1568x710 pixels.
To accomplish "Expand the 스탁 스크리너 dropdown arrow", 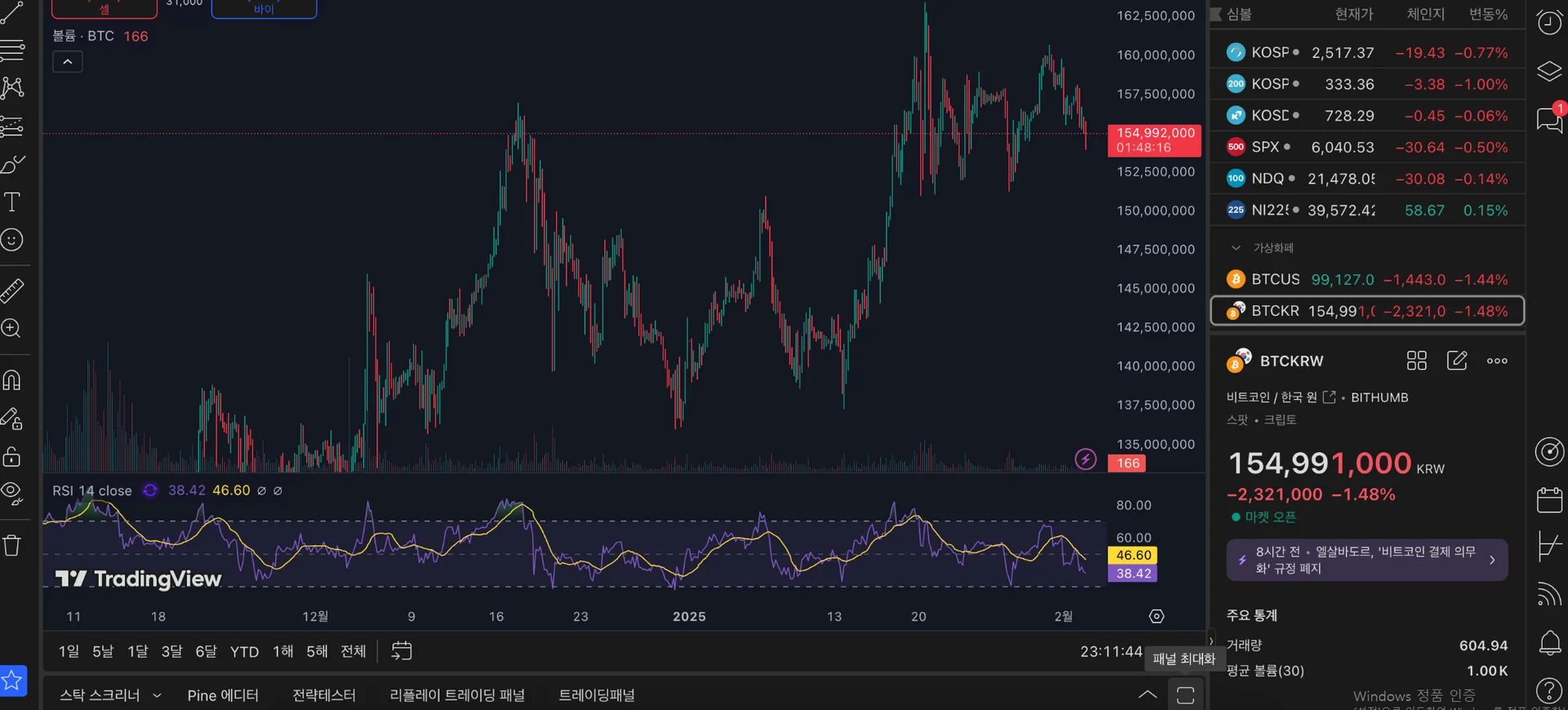I will (158, 695).
